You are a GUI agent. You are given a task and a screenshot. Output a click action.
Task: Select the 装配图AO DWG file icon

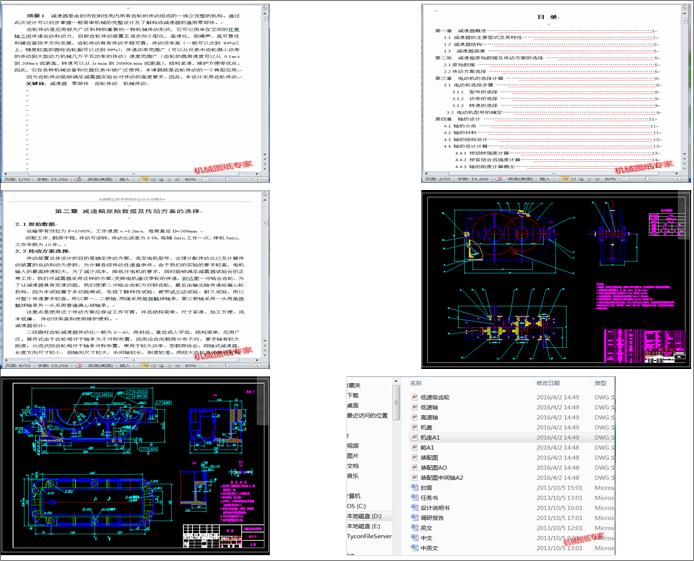(415, 468)
